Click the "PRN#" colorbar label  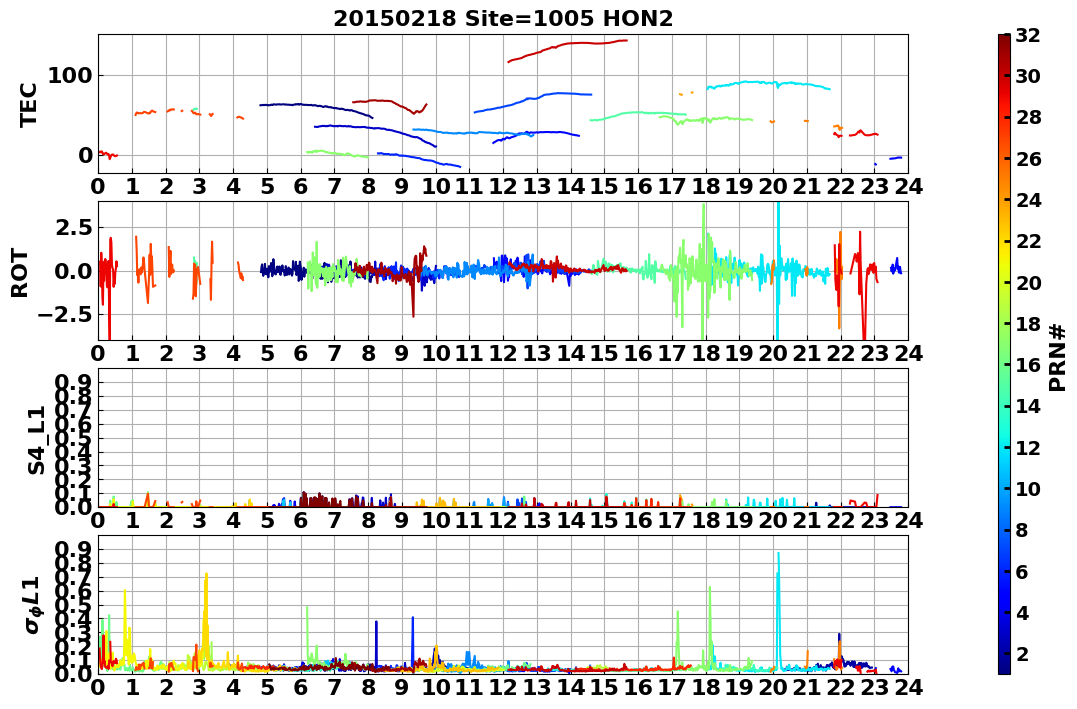[x=1058, y=358]
